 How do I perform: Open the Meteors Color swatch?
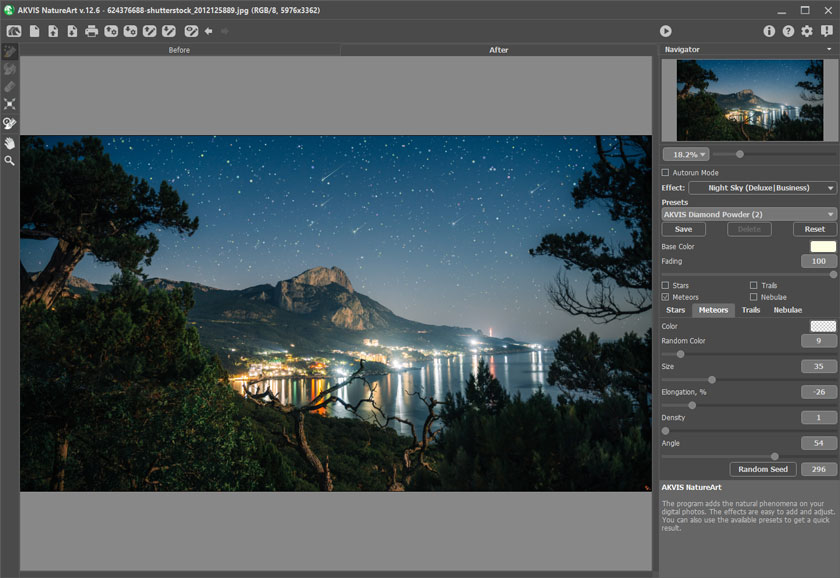[823, 326]
